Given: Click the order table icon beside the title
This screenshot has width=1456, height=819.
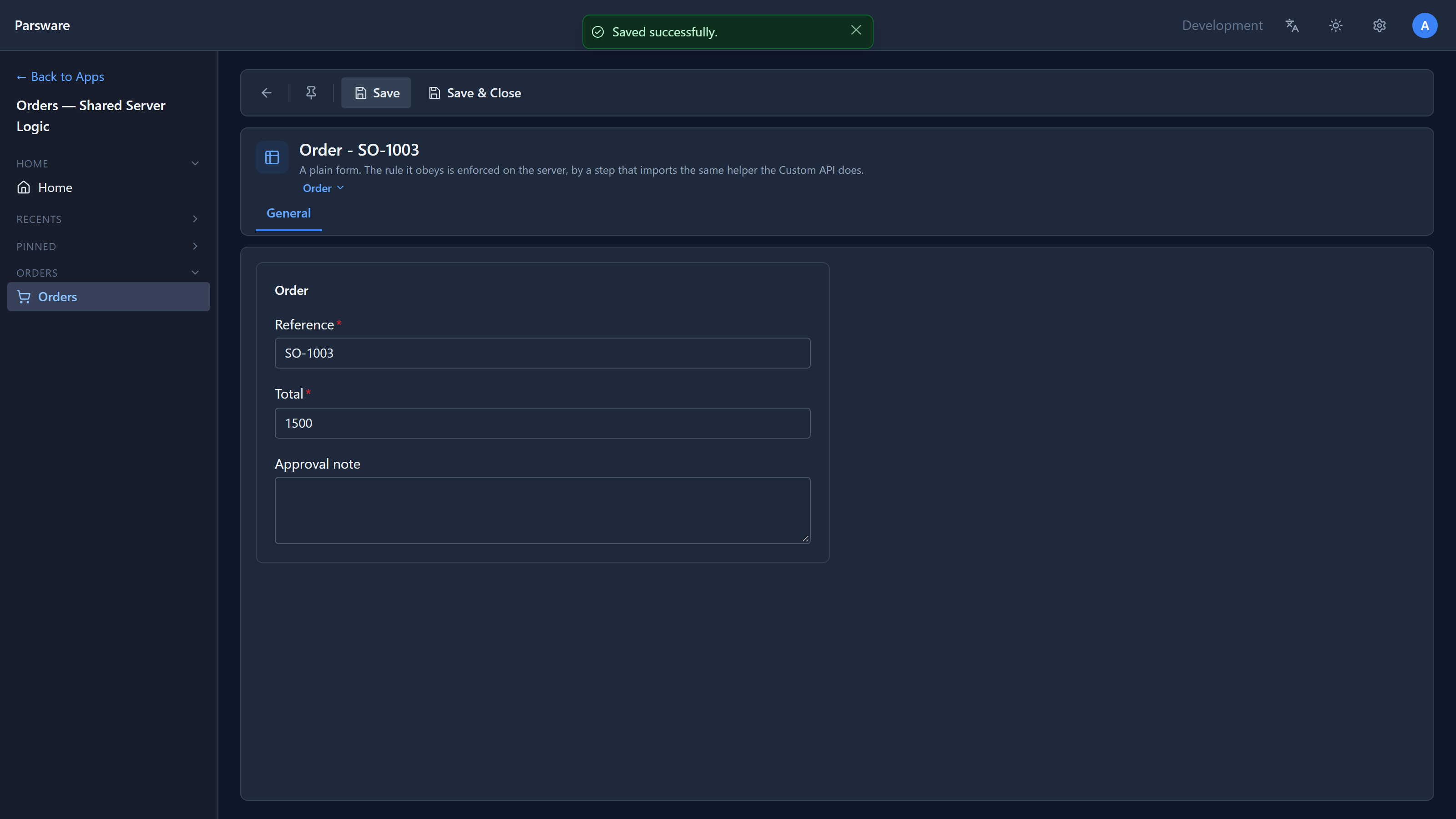Looking at the screenshot, I should click(x=272, y=157).
